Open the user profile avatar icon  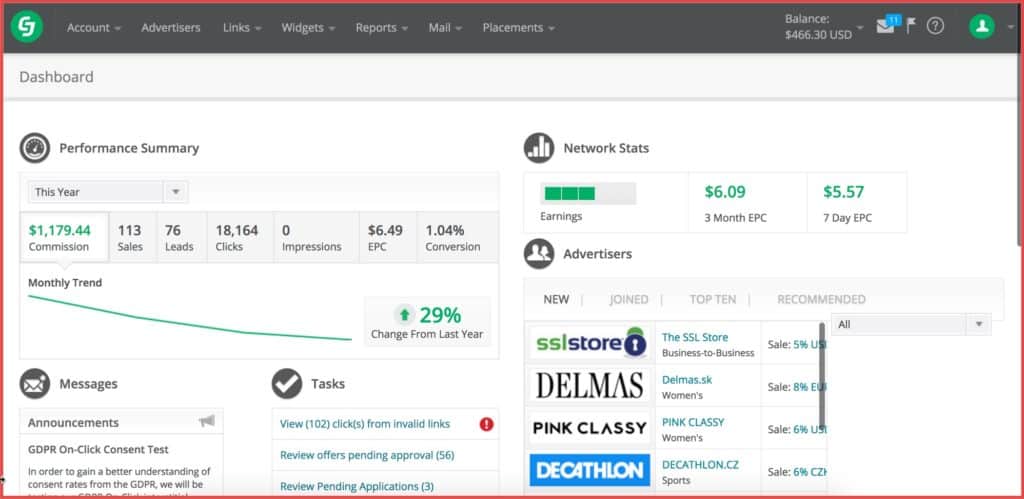[x=982, y=26]
